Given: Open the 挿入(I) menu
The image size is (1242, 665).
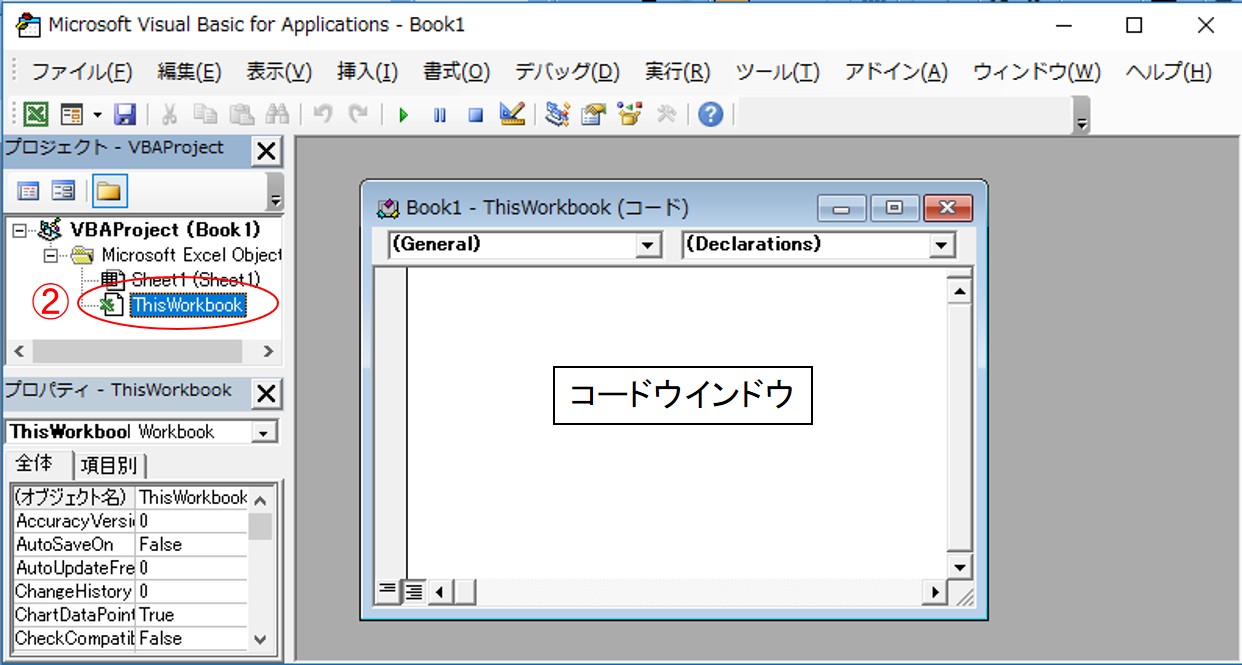Looking at the screenshot, I should (367, 72).
